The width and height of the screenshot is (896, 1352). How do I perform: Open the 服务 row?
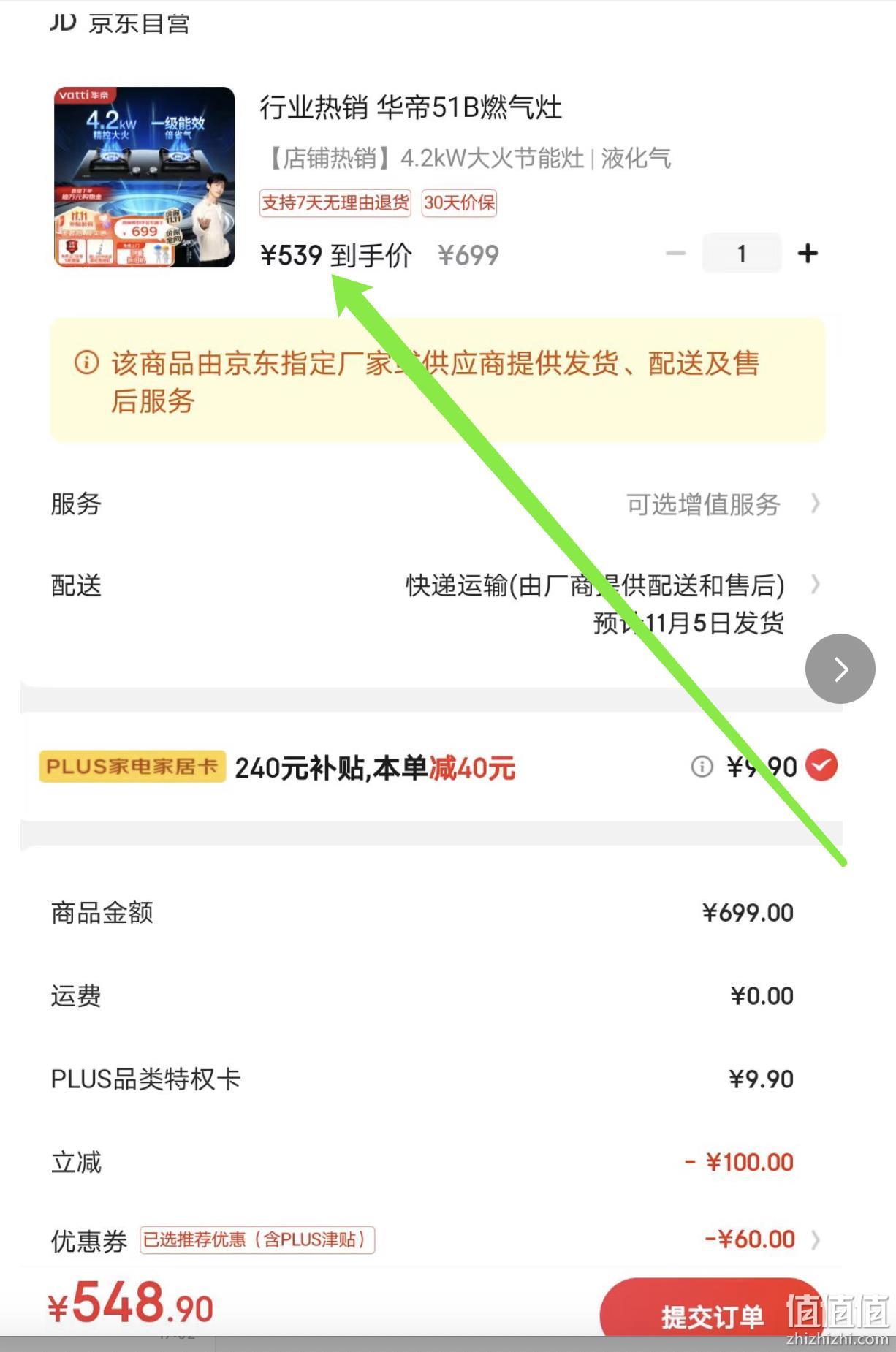point(436,504)
